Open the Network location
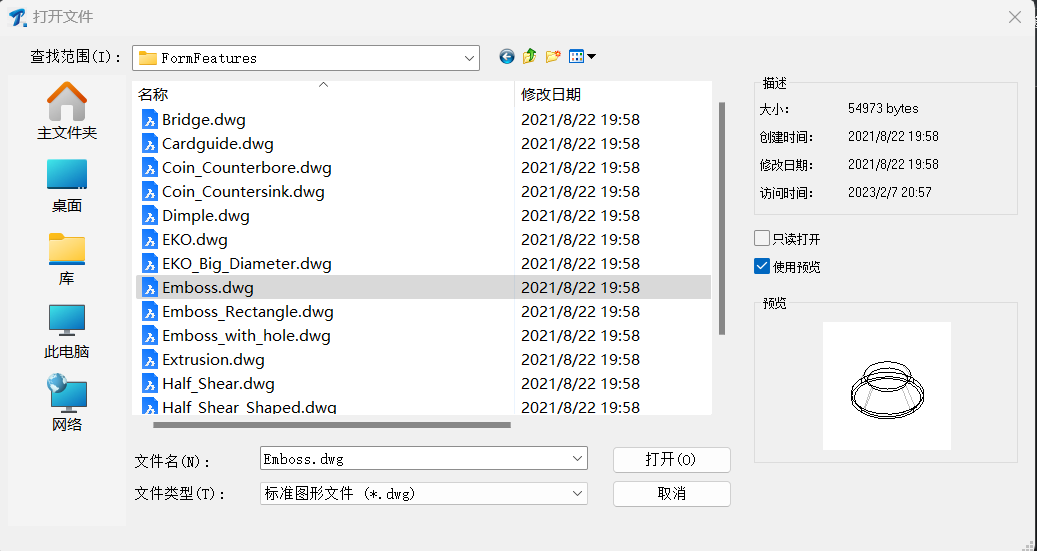 (x=67, y=403)
